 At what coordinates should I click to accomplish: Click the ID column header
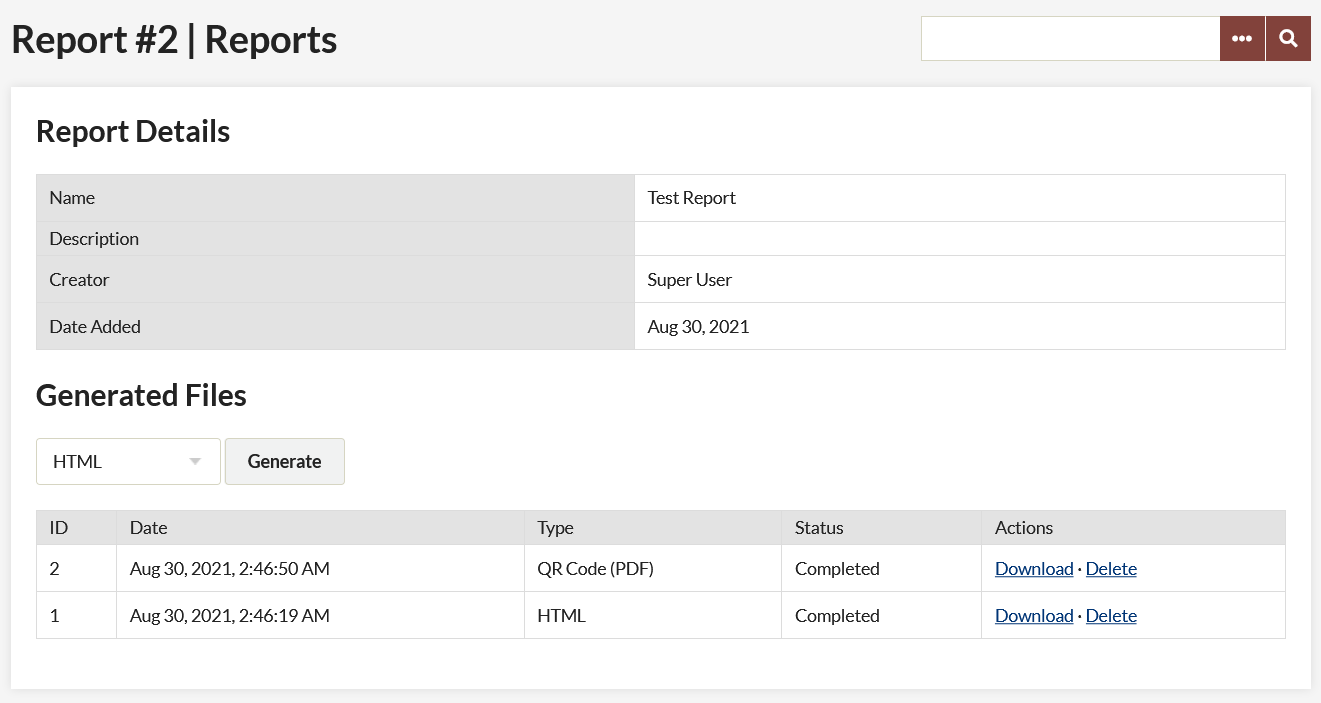59,527
